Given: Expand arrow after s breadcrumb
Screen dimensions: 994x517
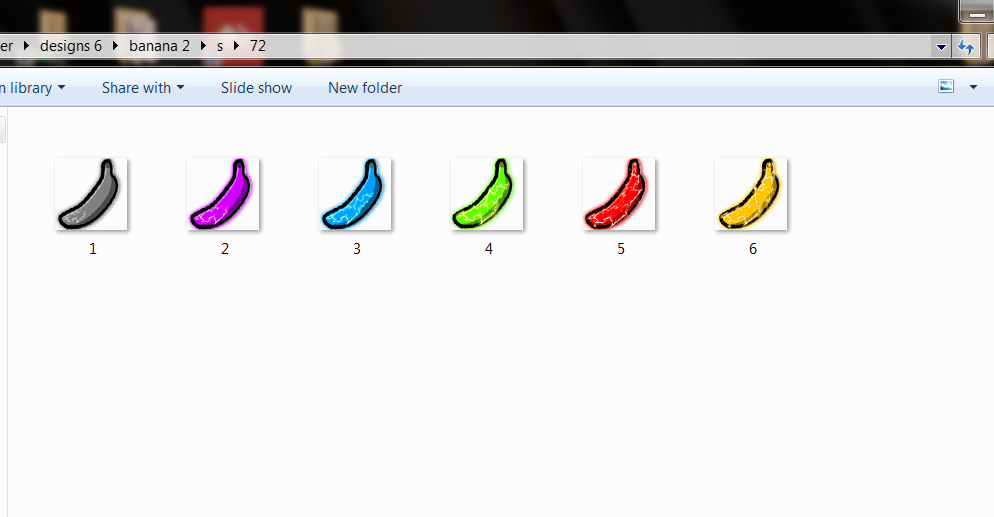Looking at the screenshot, I should click(x=236, y=46).
